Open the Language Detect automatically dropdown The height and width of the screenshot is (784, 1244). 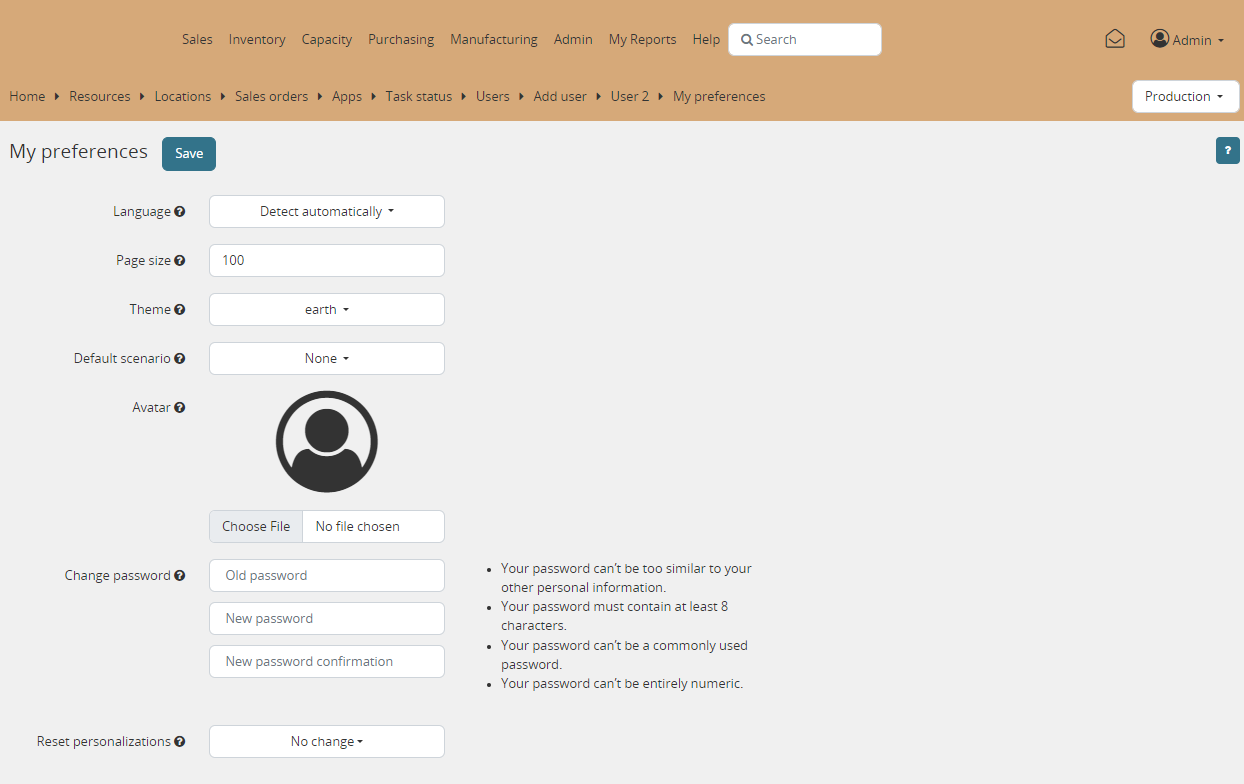[326, 211]
